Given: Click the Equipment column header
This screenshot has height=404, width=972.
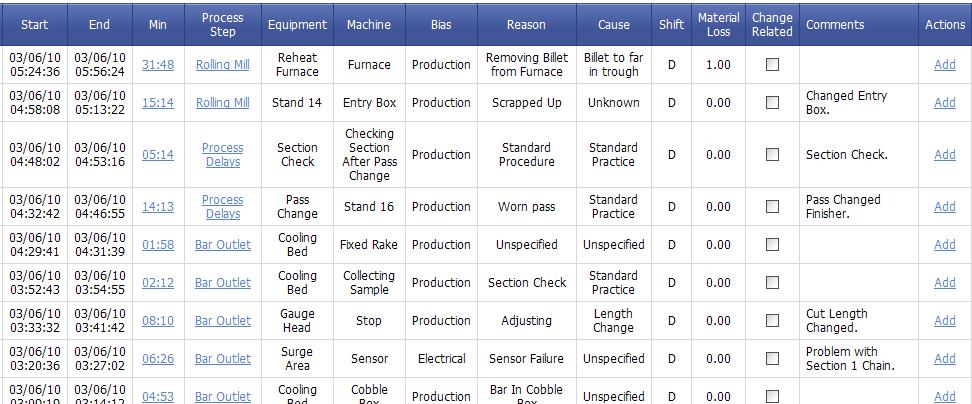Looking at the screenshot, I should (x=297, y=25).
